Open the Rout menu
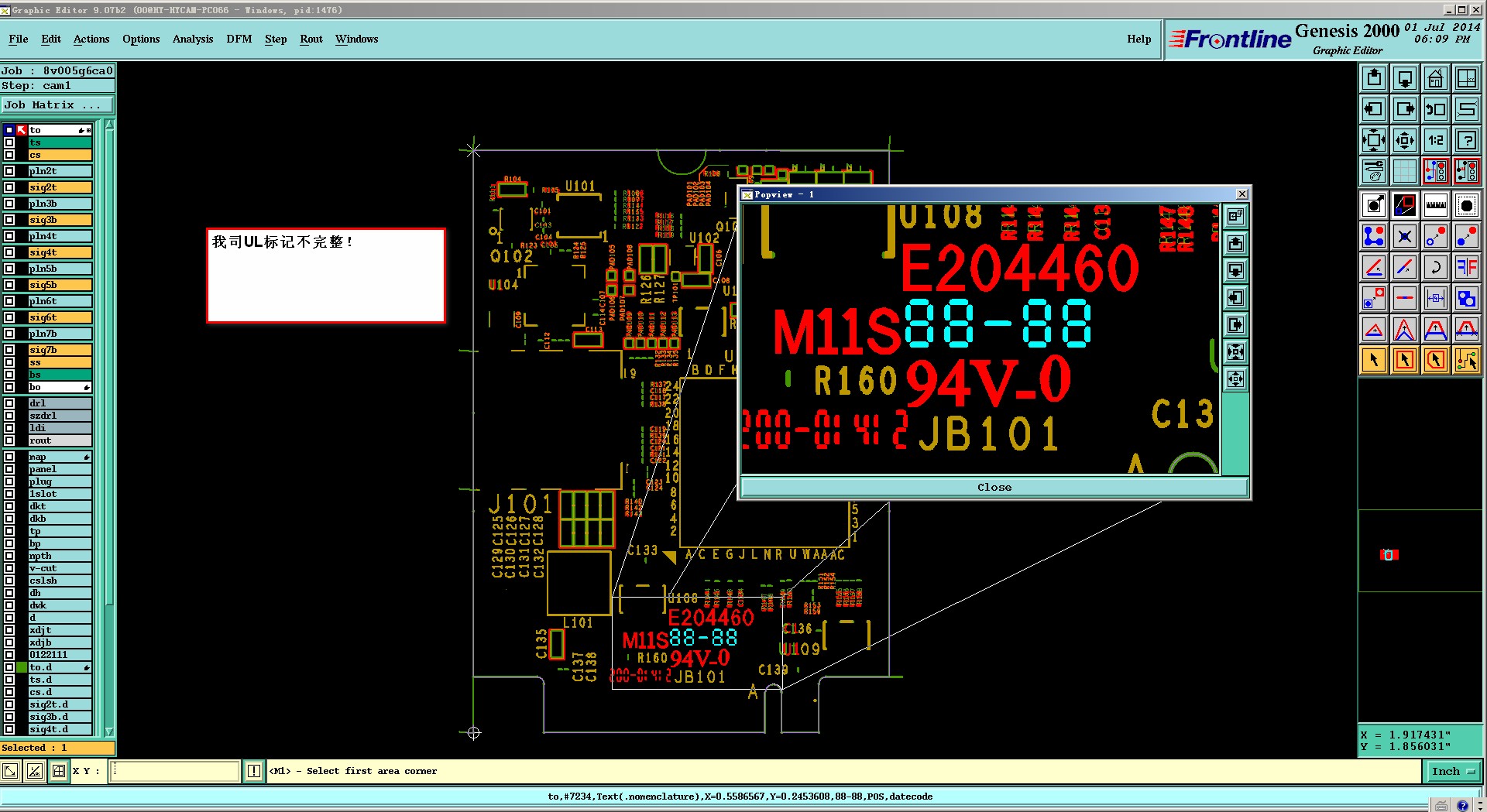Screen dimensions: 1487x812 pyautogui.click(x=311, y=39)
